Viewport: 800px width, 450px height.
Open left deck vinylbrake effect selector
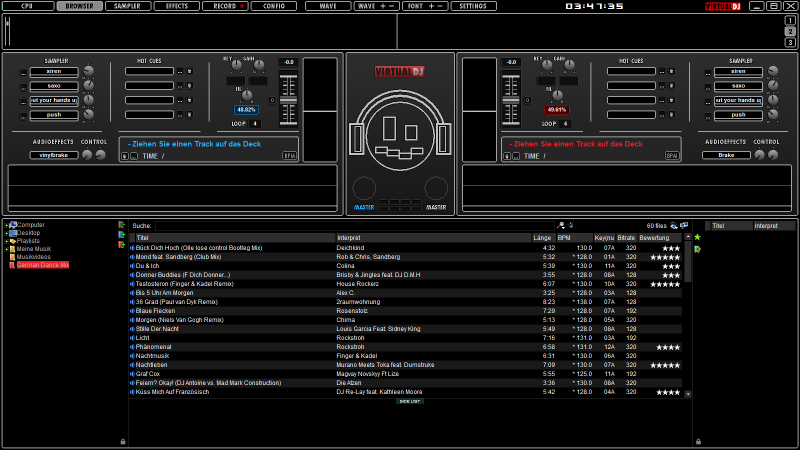pos(54,155)
